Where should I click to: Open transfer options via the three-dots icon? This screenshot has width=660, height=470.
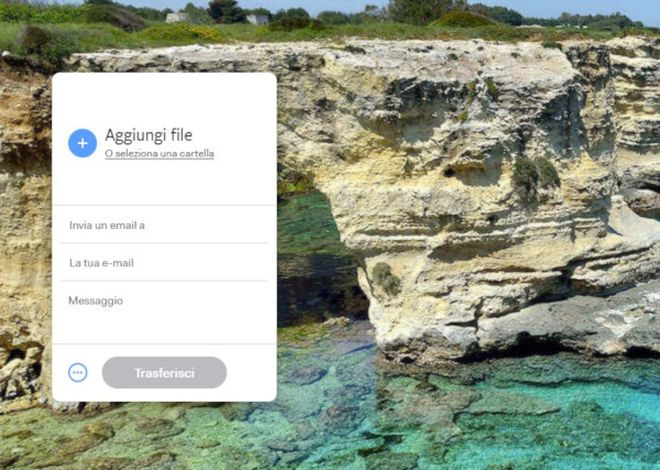coord(78,372)
